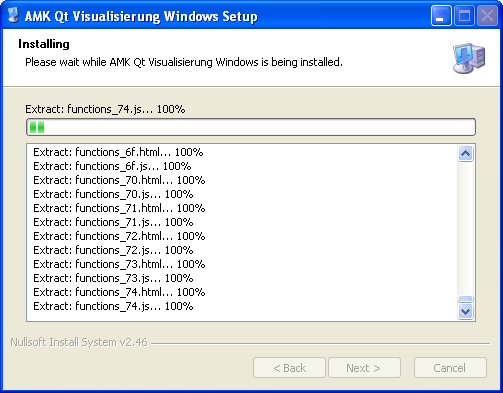
Task: Click the Installing header title
Action: click(x=44, y=44)
